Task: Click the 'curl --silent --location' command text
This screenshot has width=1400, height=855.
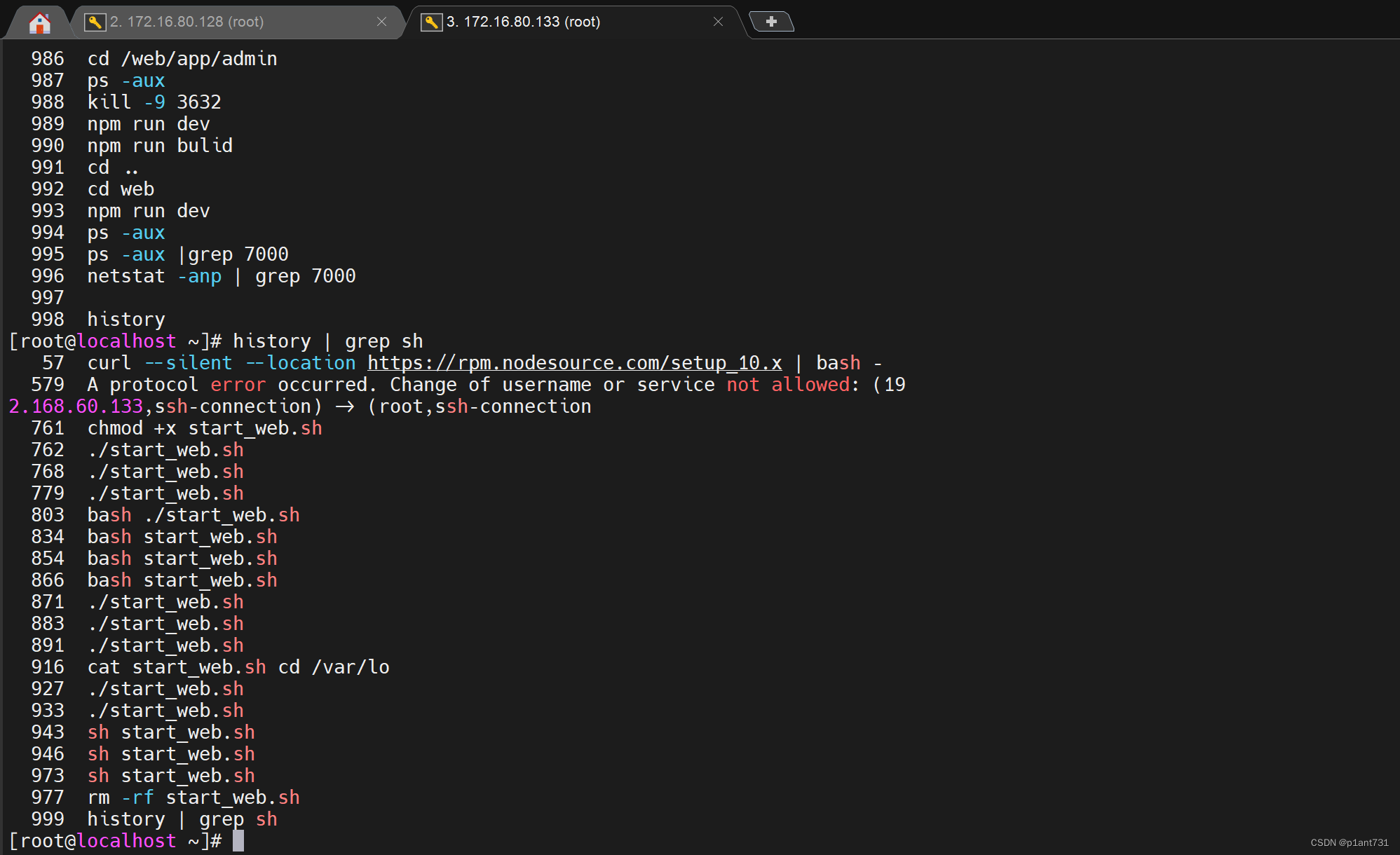Action: (x=221, y=363)
